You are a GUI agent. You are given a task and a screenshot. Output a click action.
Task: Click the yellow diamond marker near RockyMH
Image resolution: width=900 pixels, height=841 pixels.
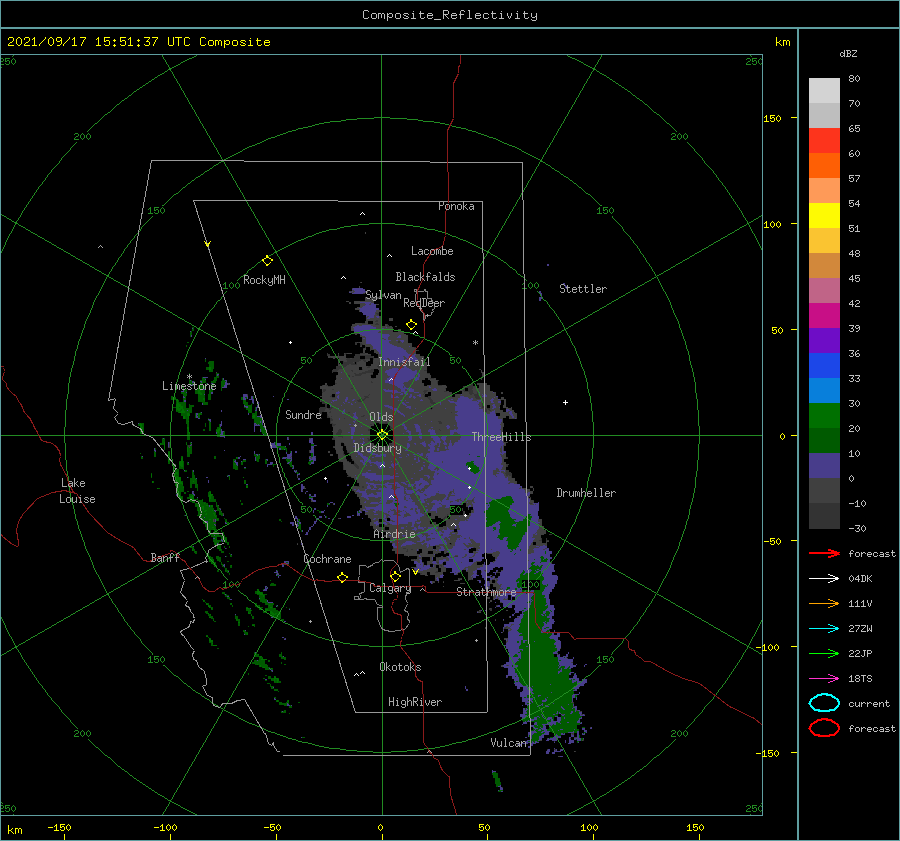coord(267,261)
